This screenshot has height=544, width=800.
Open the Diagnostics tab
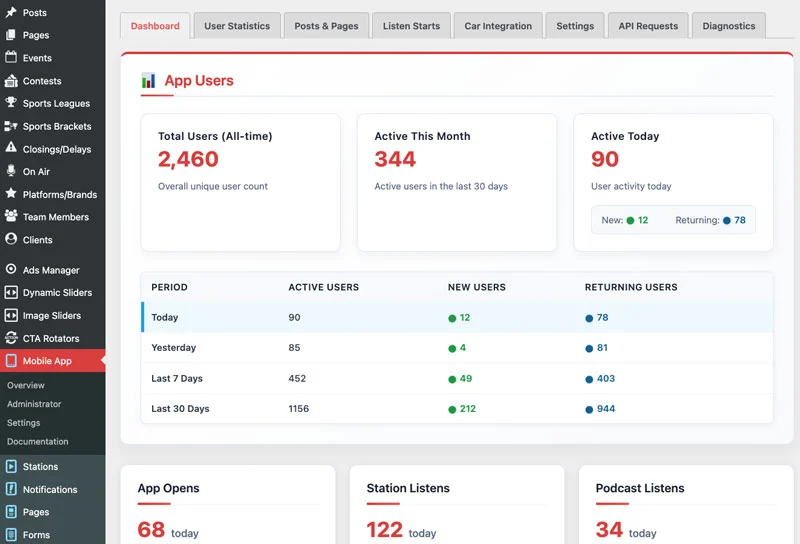pyautogui.click(x=729, y=26)
